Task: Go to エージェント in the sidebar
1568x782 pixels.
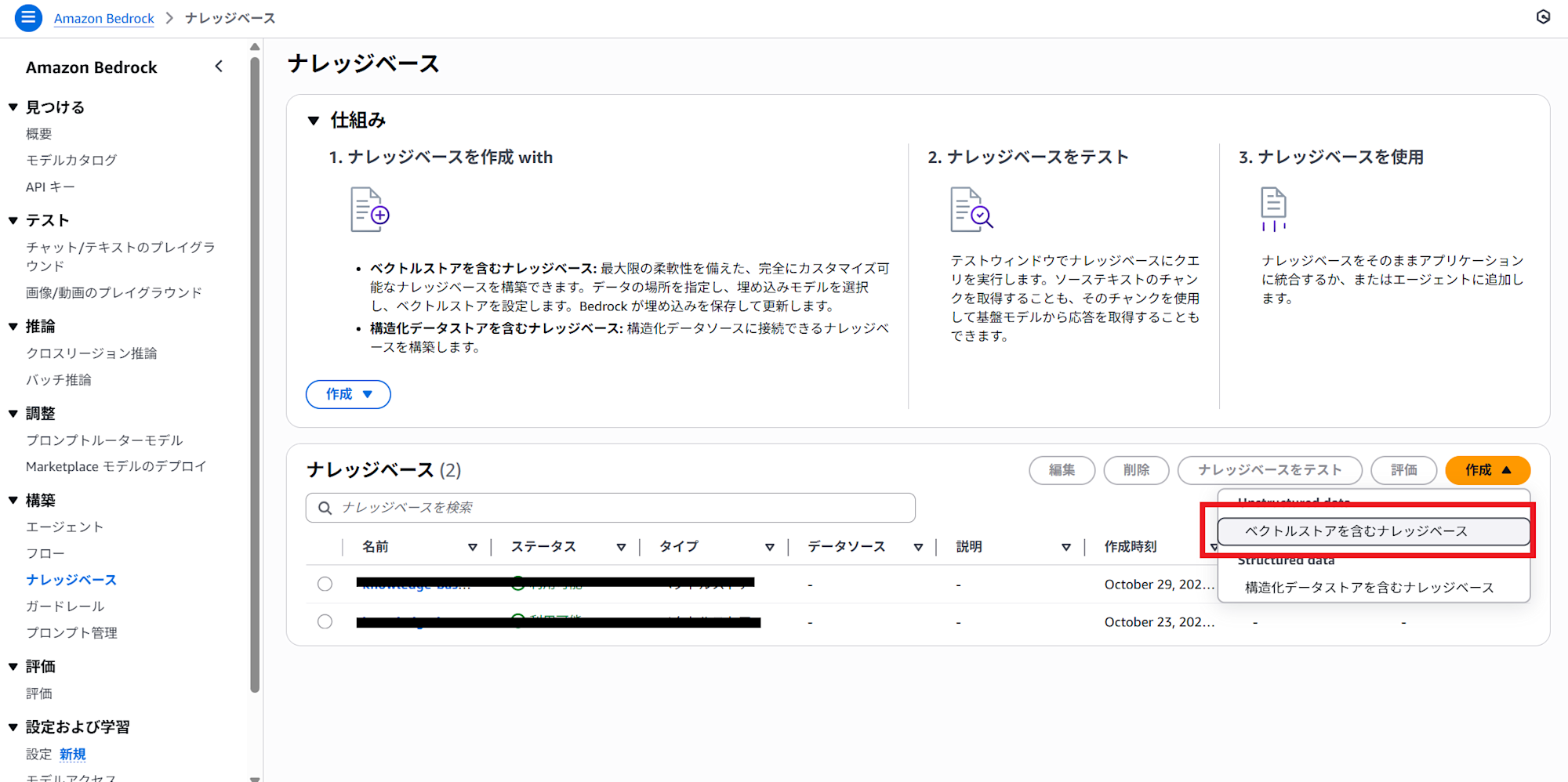Action: tap(65, 527)
